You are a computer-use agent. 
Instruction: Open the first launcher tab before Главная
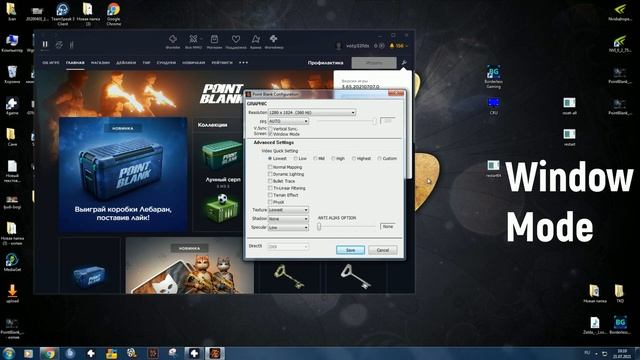point(51,63)
